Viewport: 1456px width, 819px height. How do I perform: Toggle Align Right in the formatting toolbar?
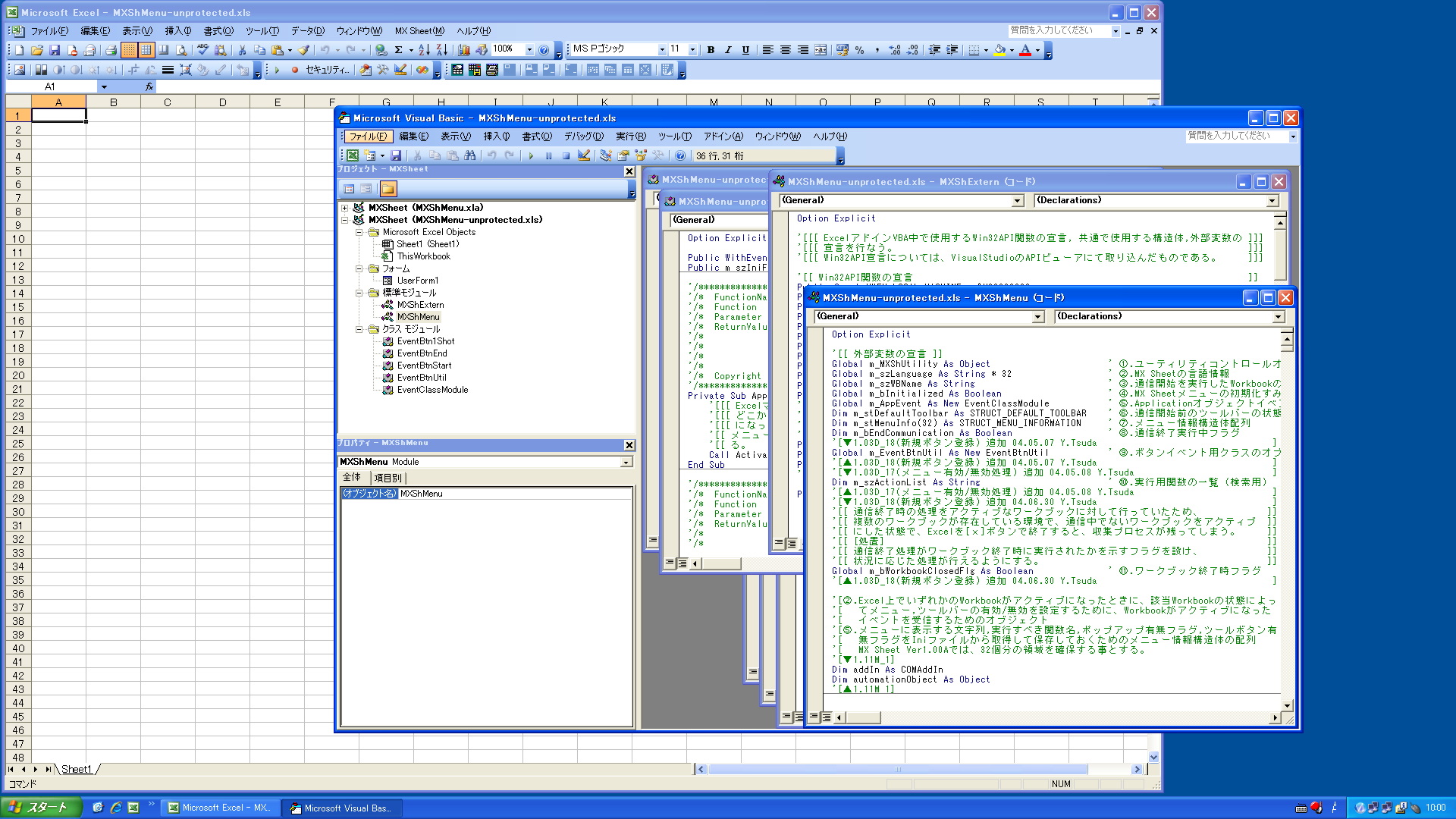click(803, 50)
